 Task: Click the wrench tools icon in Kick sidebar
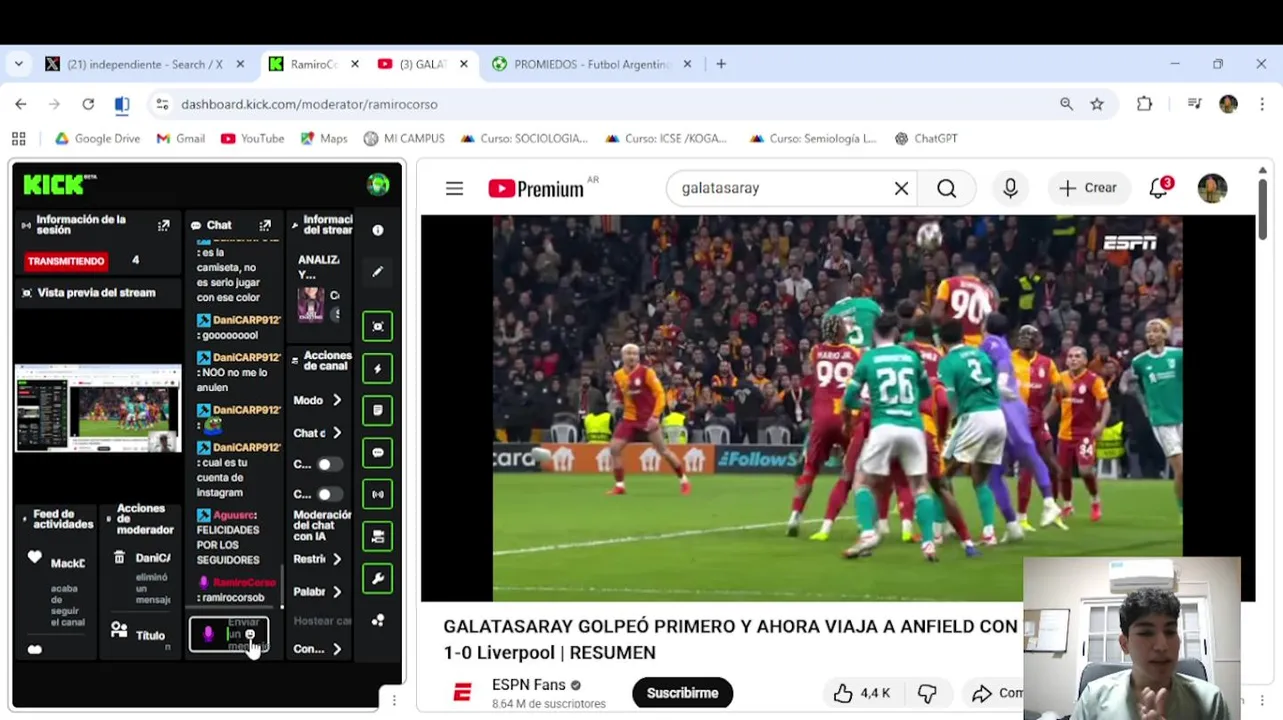377,578
